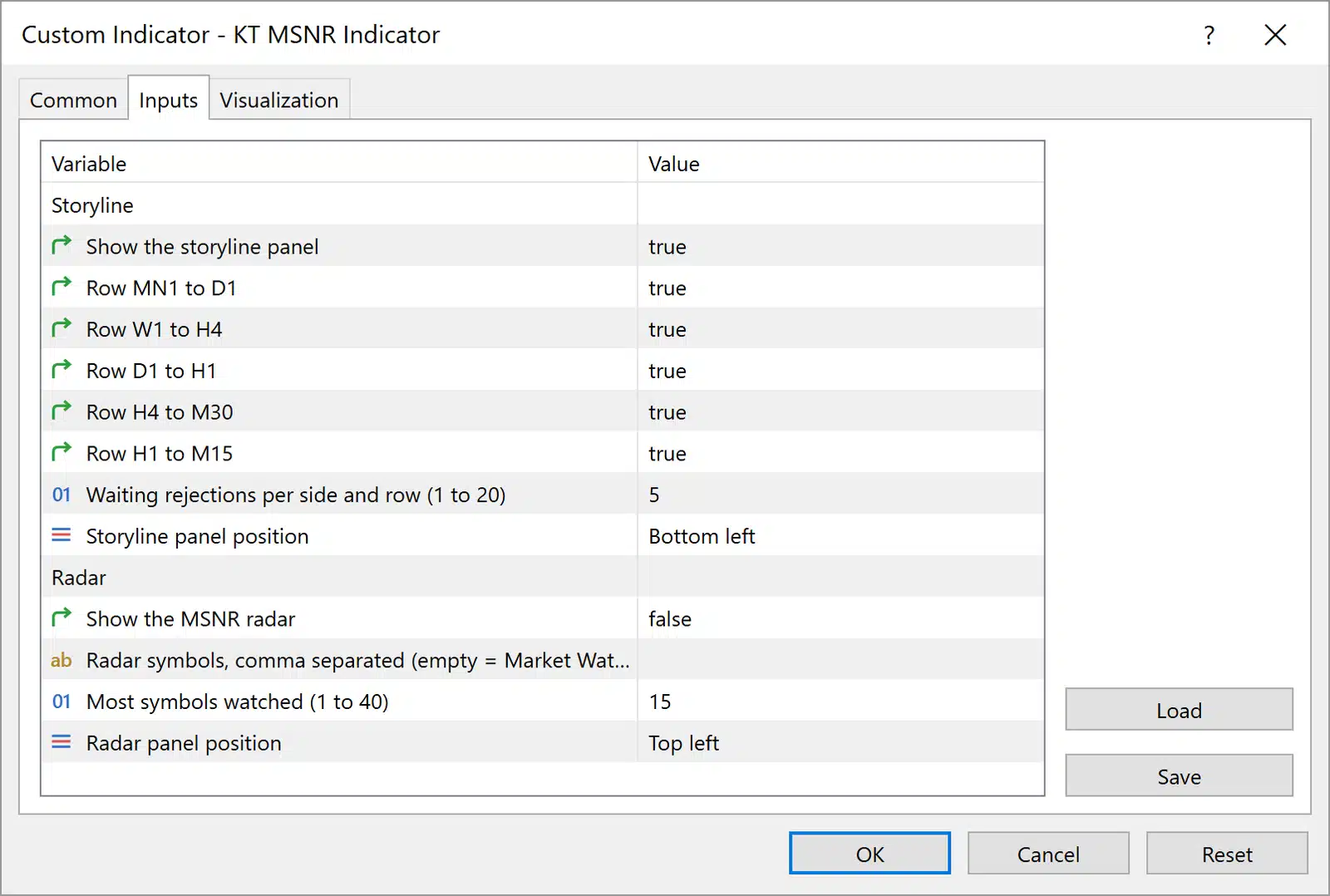Click the Value column header

pos(840,163)
